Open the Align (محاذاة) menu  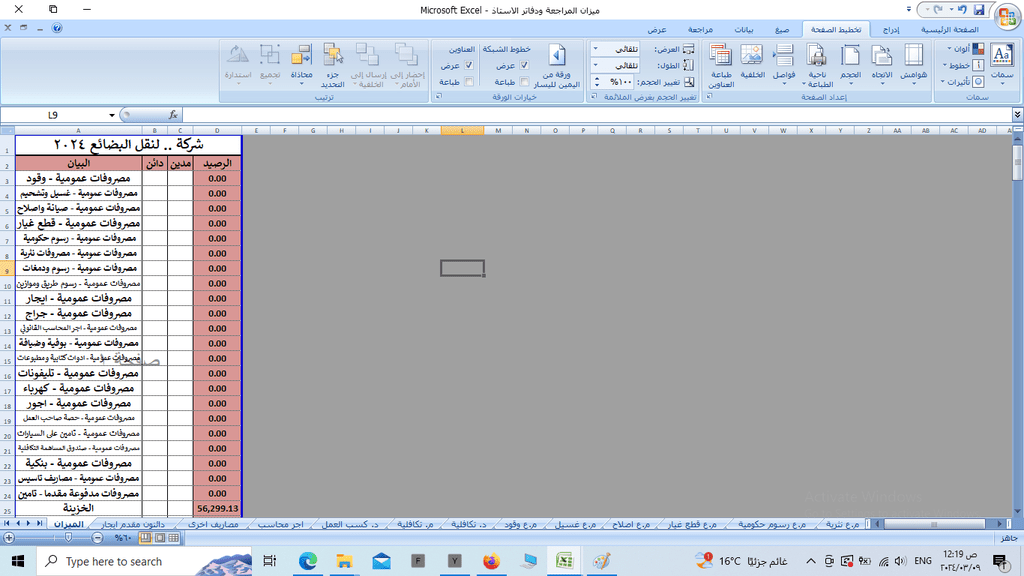(301, 63)
